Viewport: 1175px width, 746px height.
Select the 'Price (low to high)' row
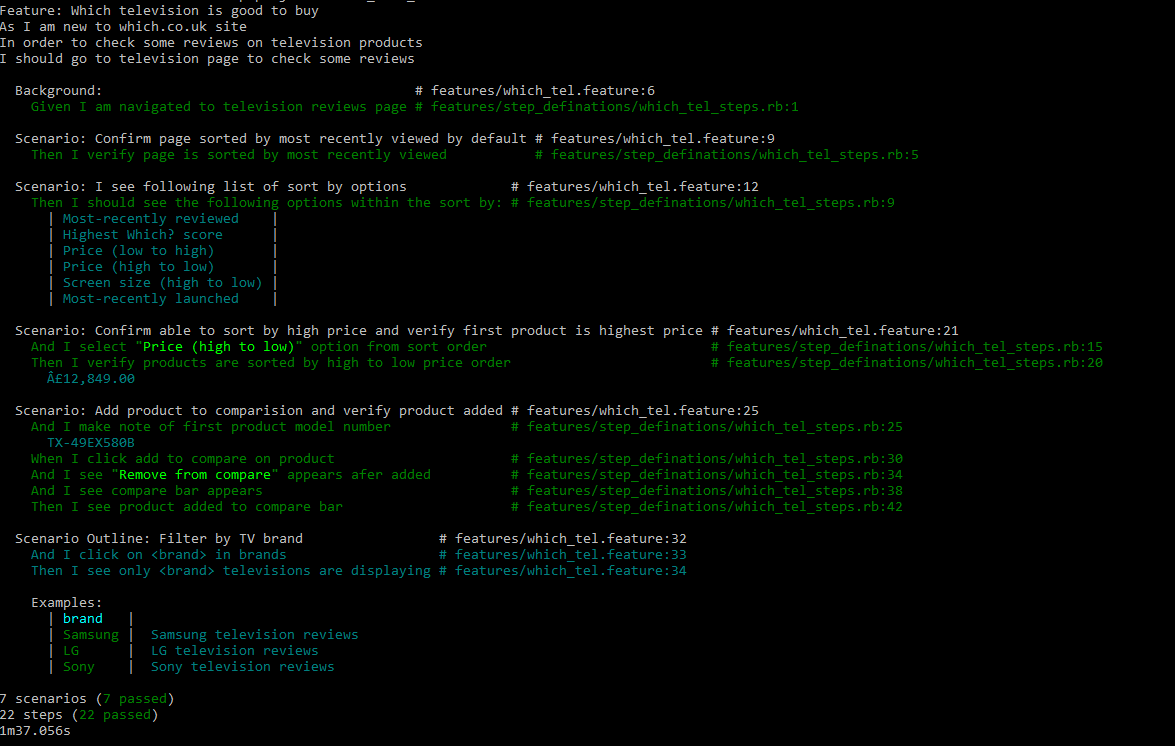[139, 250]
